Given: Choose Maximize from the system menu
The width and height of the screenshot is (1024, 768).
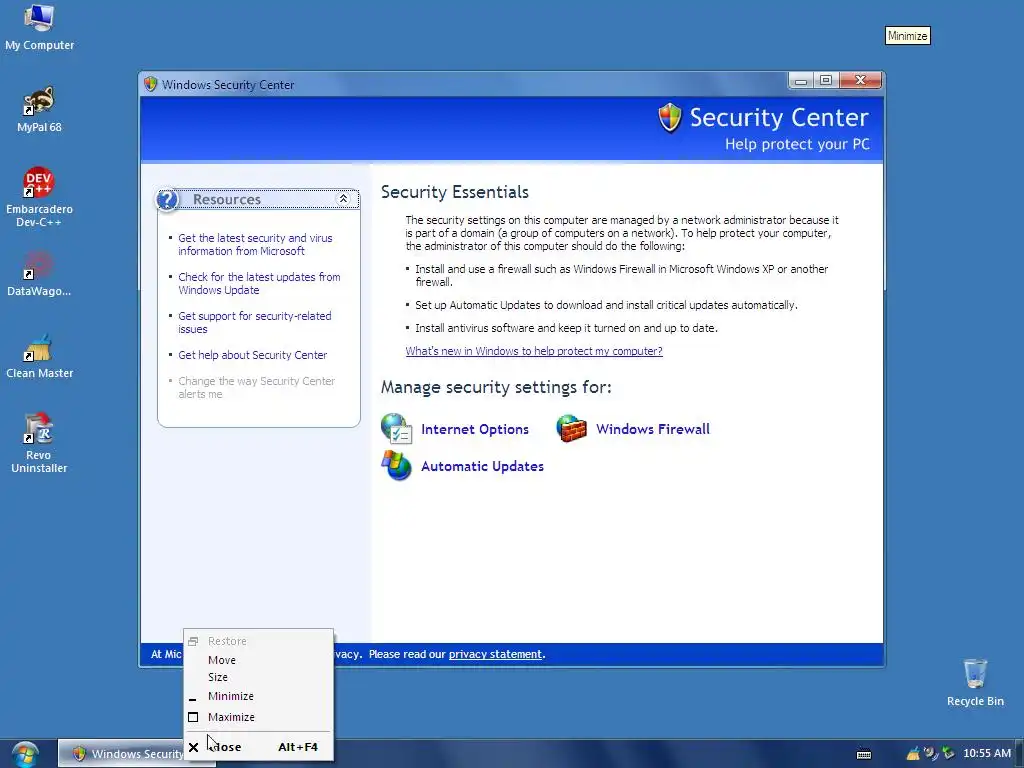Looking at the screenshot, I should (259, 717).
